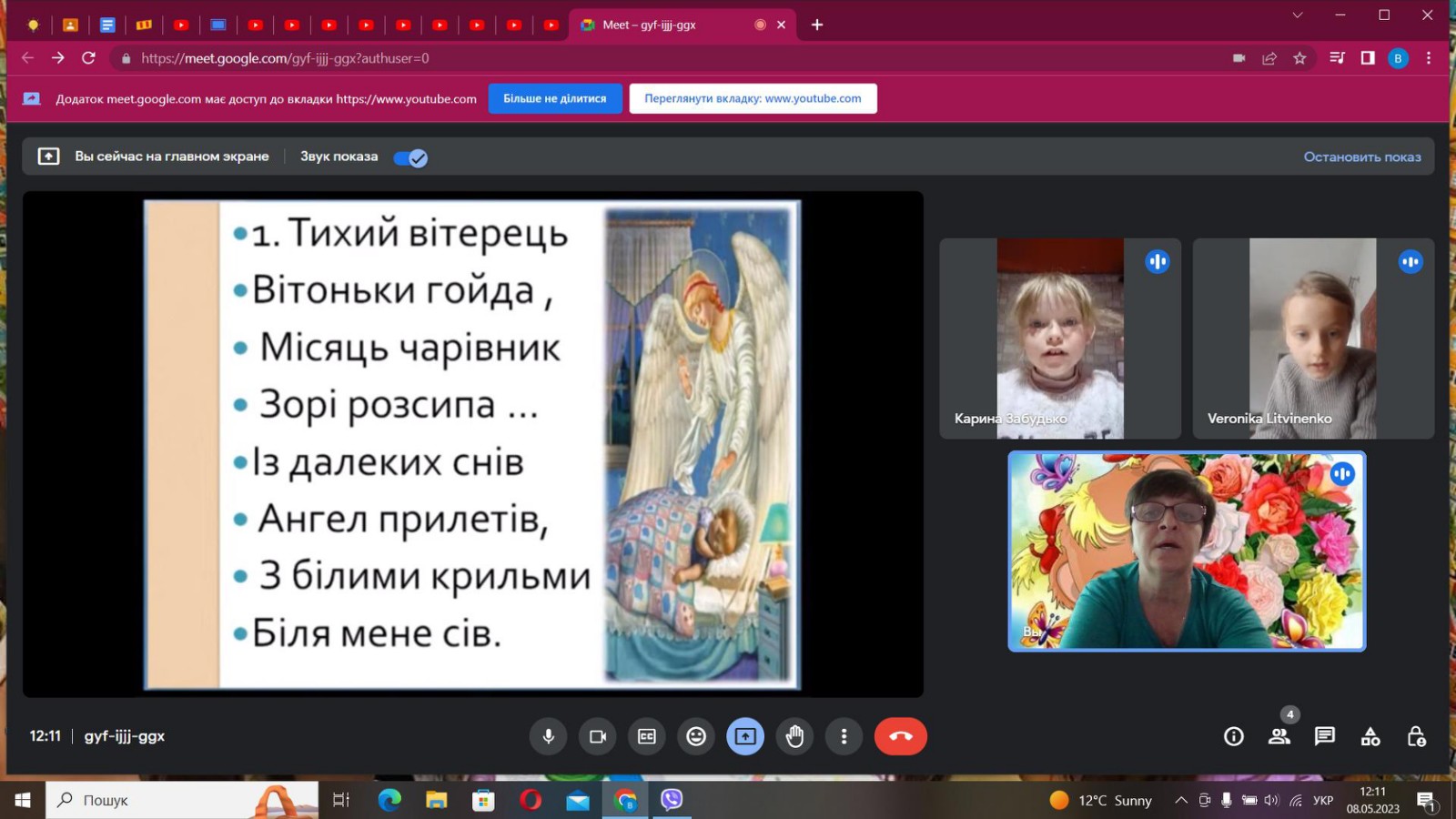Switch to the blue screen-icon tab
This screenshot has width=1456, height=819.
(x=218, y=25)
